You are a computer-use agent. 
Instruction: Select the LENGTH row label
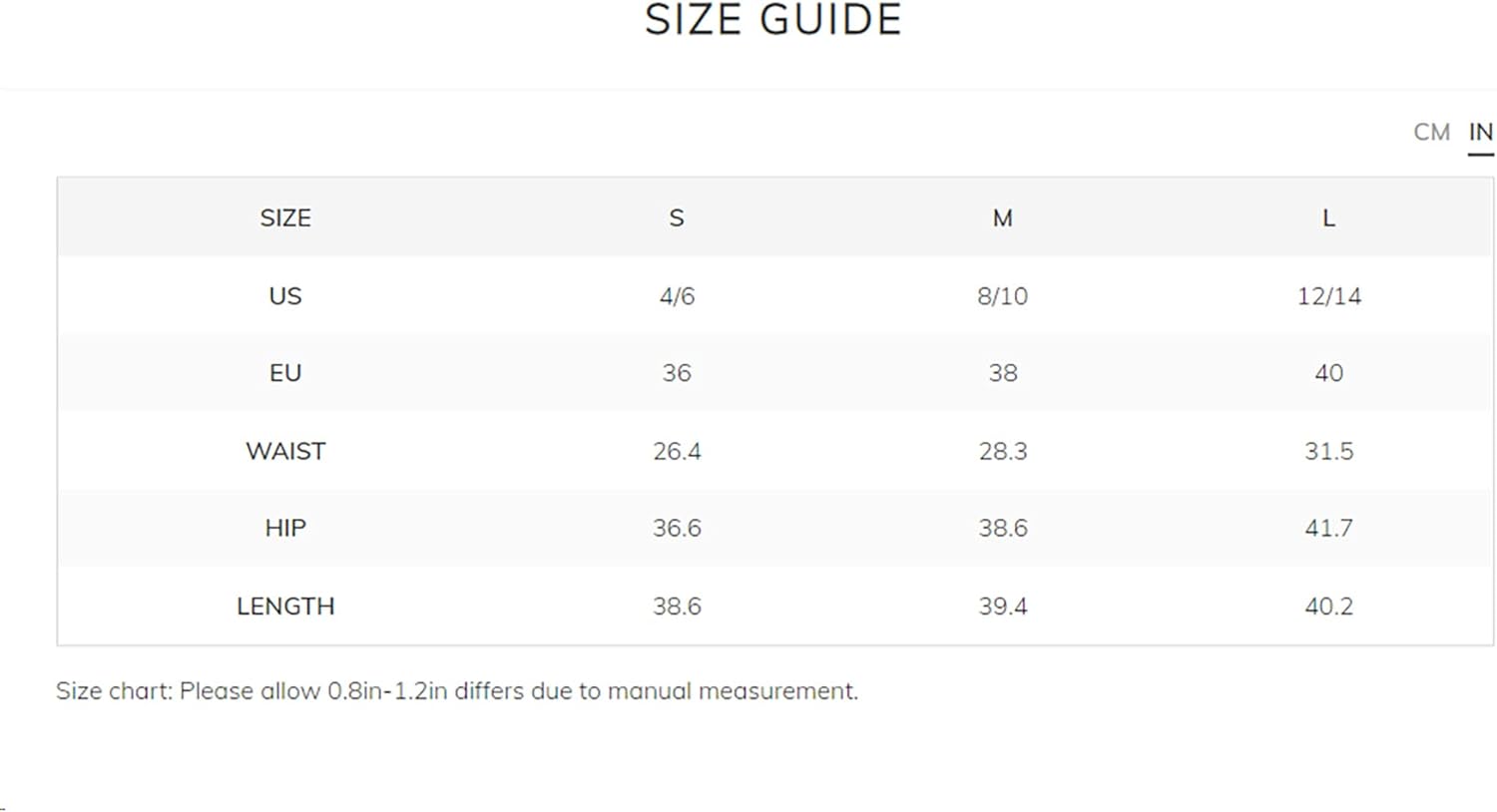pos(285,606)
